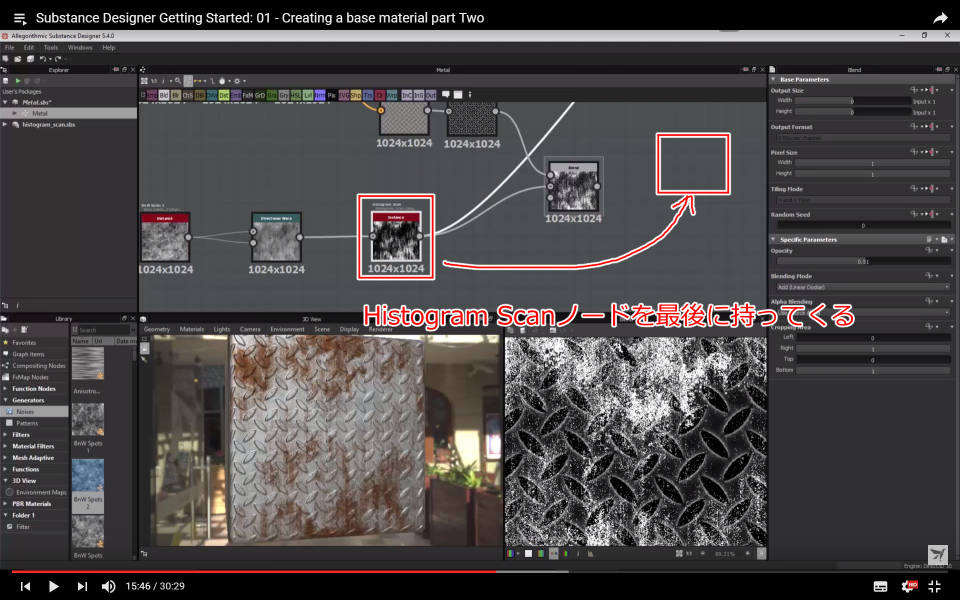The width and height of the screenshot is (960, 600).
Task: Add an SVG node via SVG button
Action: 343,96
